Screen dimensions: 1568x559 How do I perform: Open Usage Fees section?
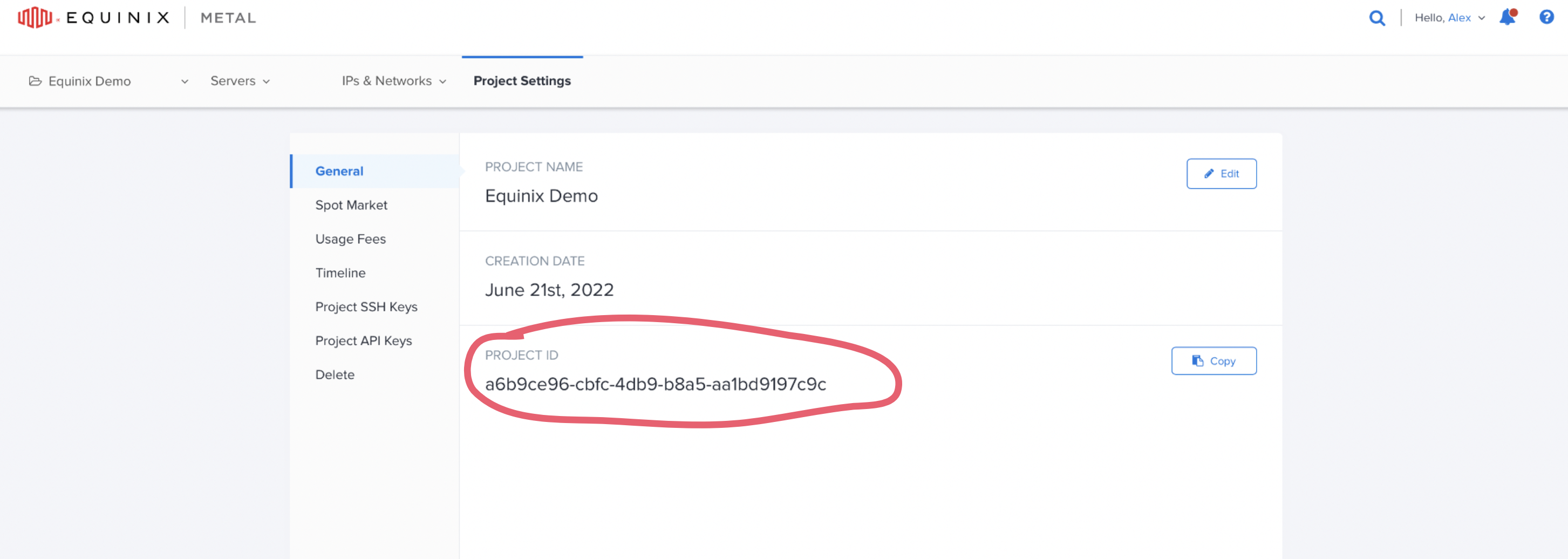coord(351,238)
